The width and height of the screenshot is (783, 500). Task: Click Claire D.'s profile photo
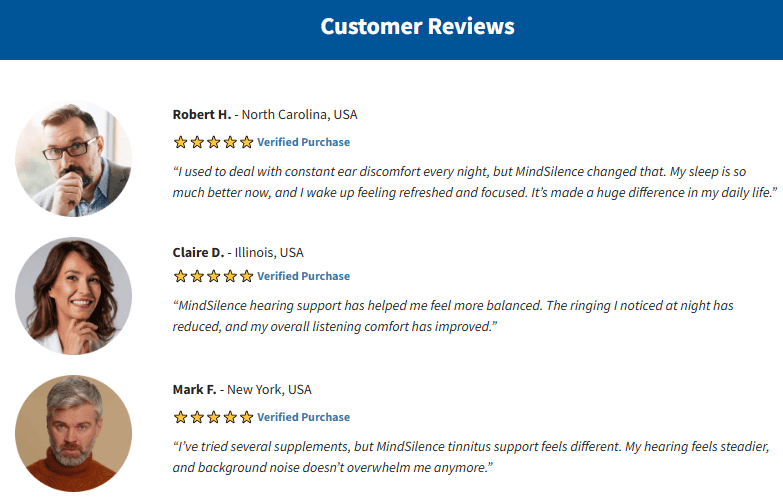(73, 296)
